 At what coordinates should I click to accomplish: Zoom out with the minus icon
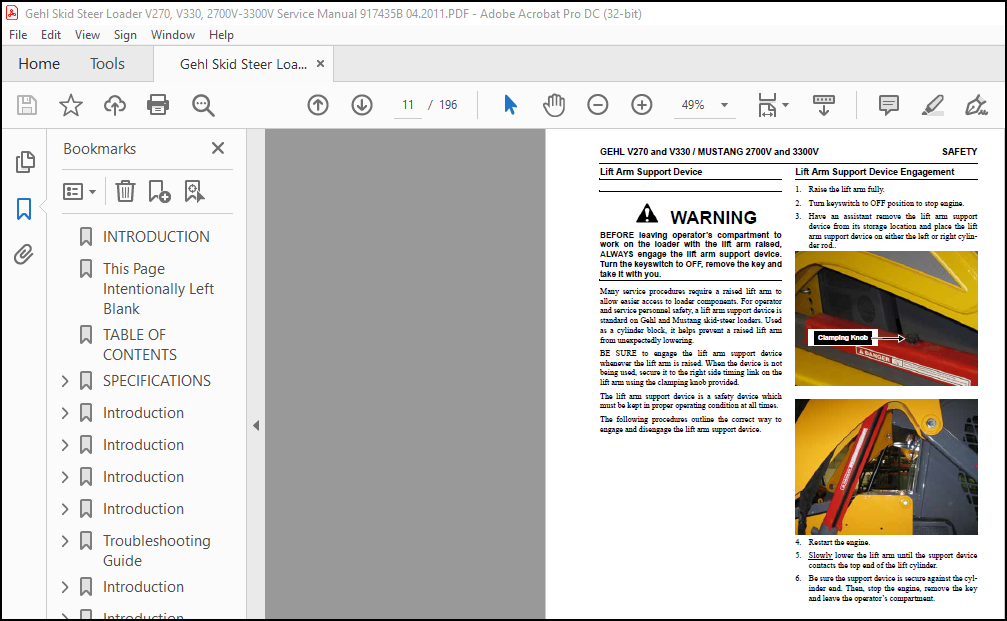[597, 105]
